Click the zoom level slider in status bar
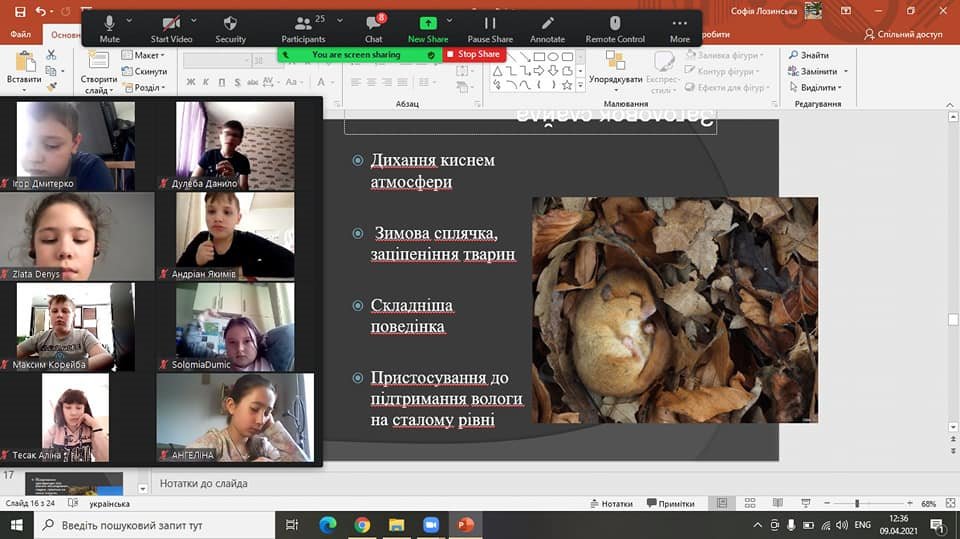Viewport: 960px width, 539px height. (857, 504)
